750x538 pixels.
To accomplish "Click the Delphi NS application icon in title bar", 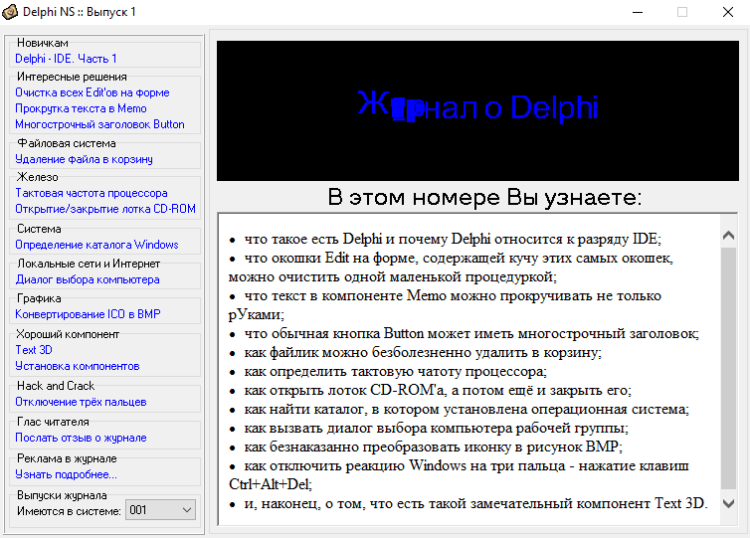I will tap(11, 12).
